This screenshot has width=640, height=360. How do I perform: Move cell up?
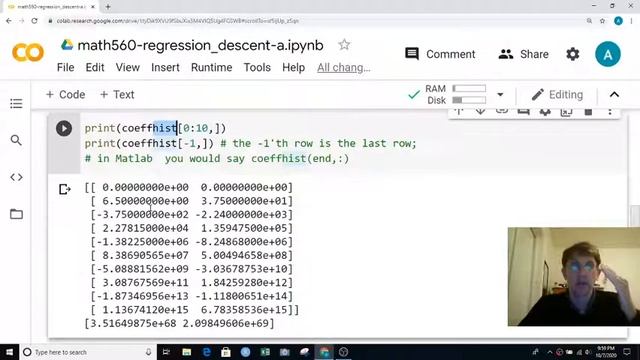tap(459, 111)
